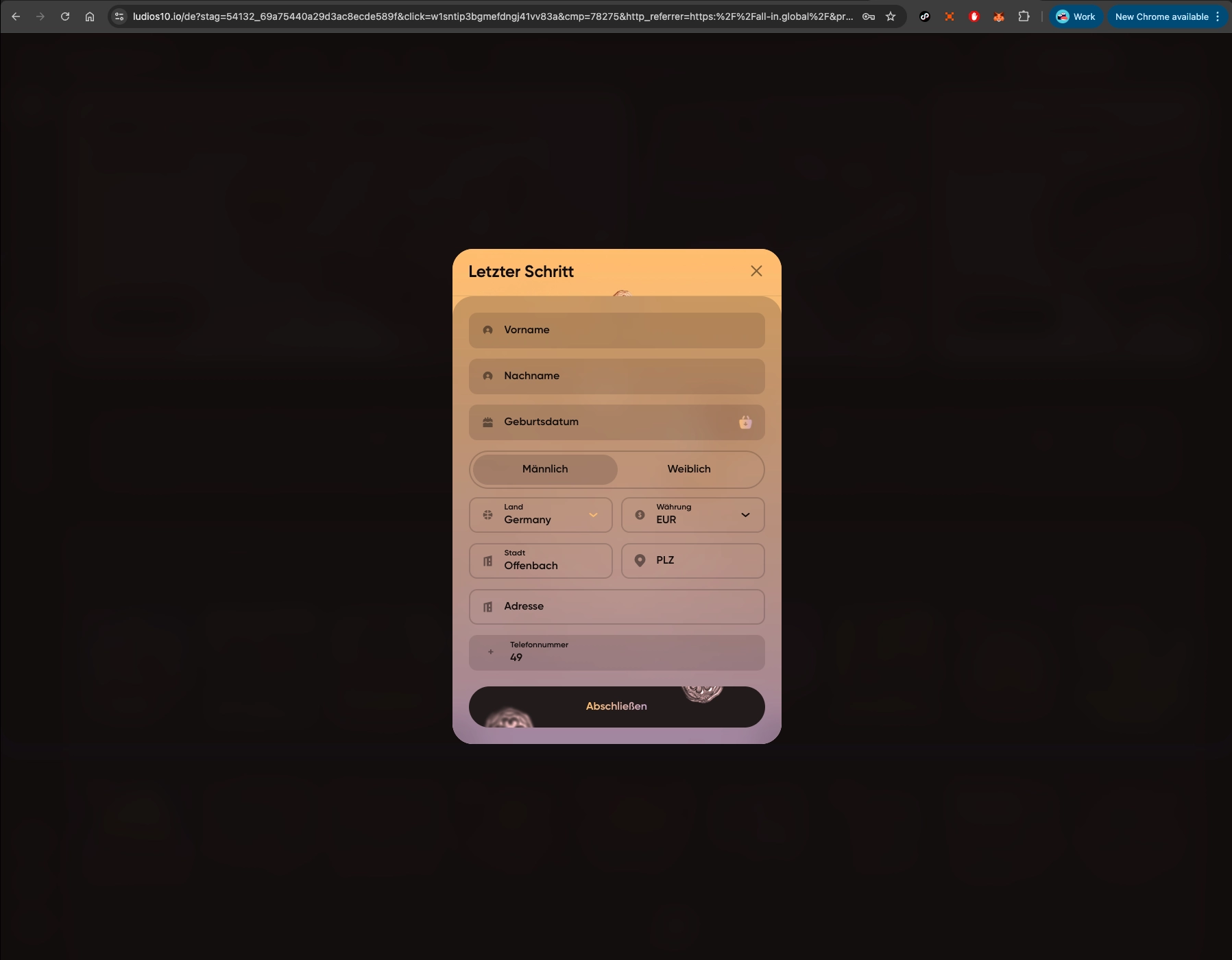Click the Nachname input field

(616, 376)
